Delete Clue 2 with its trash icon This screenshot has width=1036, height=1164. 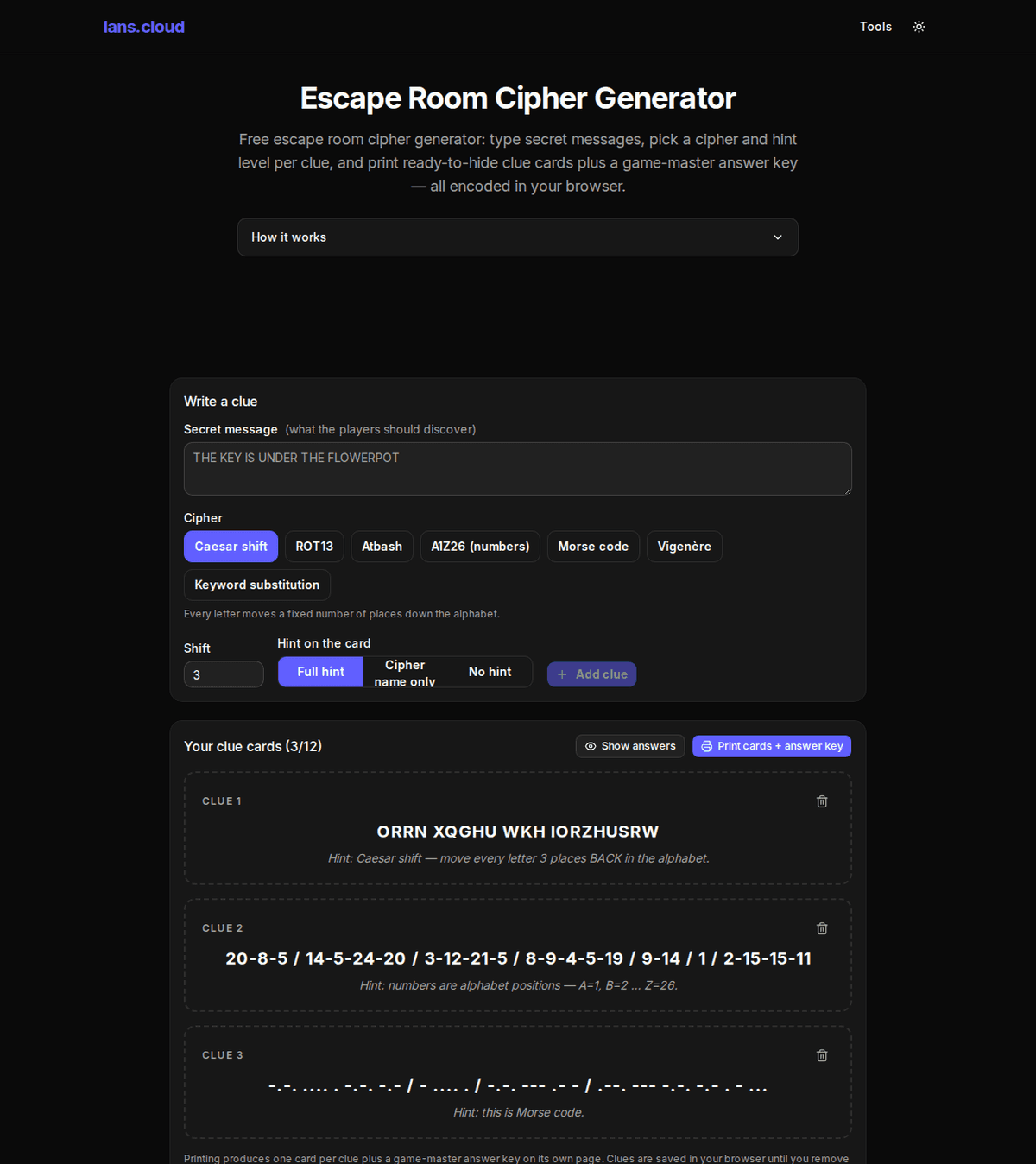pos(822,928)
